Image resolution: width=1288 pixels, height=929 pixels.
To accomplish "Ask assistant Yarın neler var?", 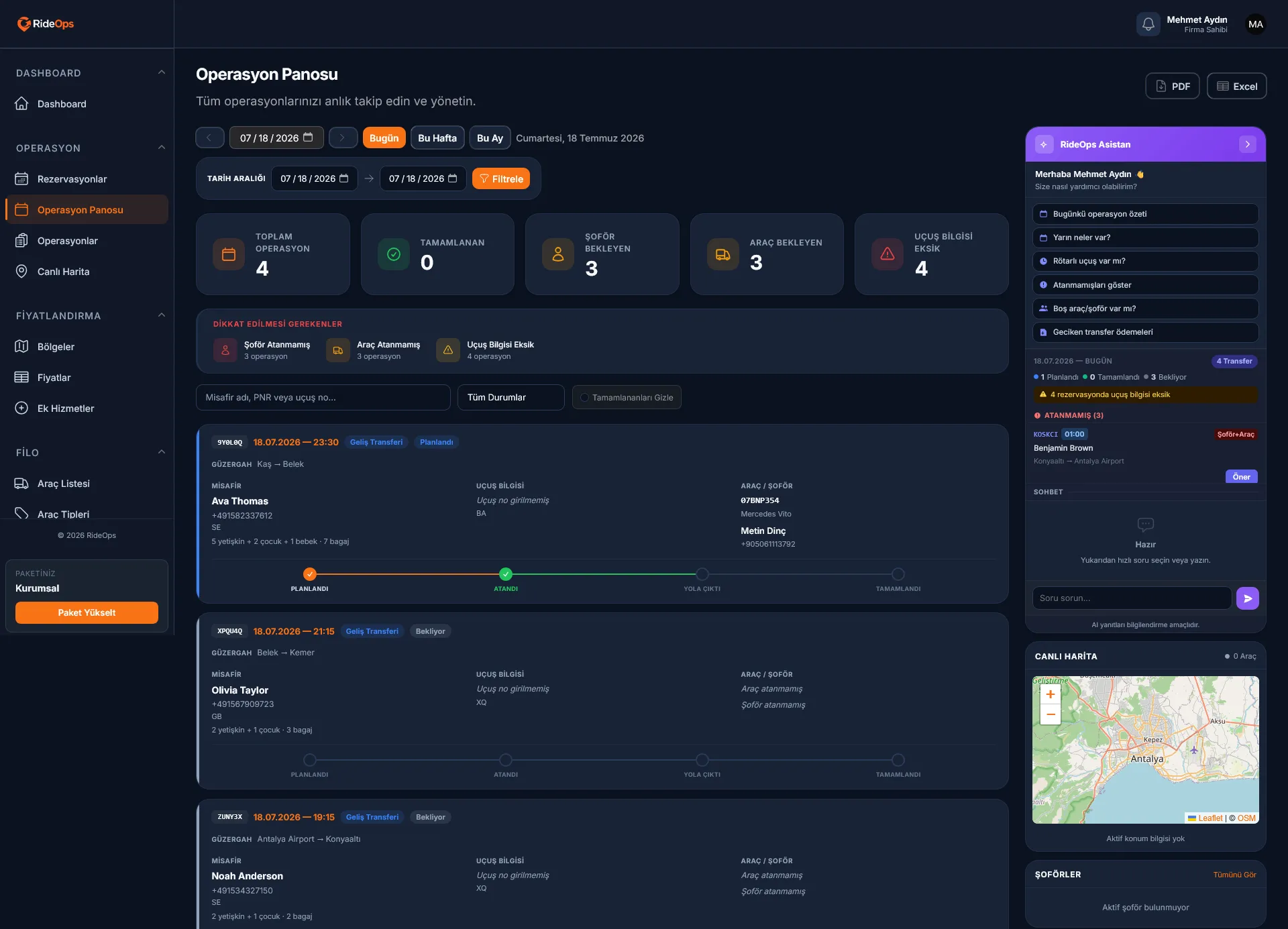I will tap(1145, 237).
